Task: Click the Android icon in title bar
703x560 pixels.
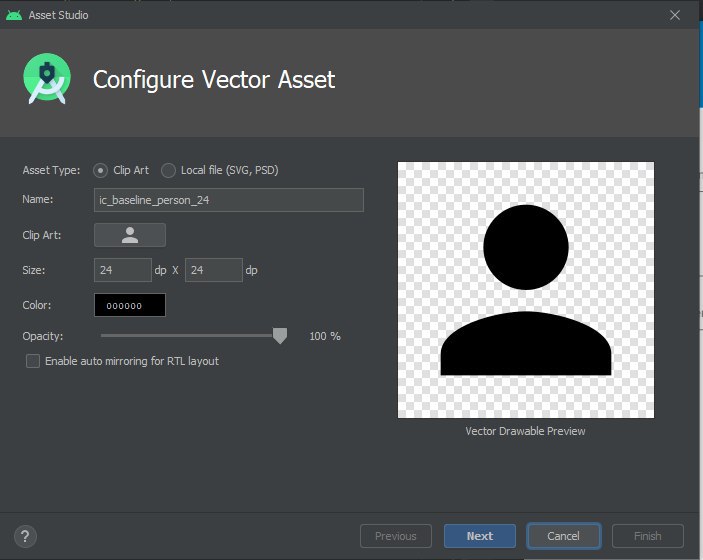Action: click(x=14, y=15)
